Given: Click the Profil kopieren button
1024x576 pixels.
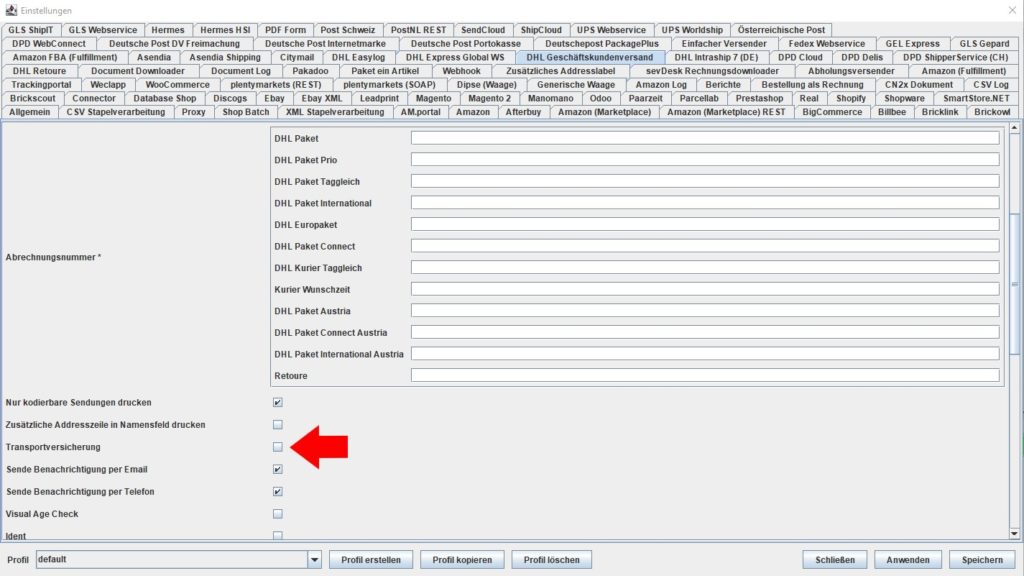Looking at the screenshot, I should 462,560.
